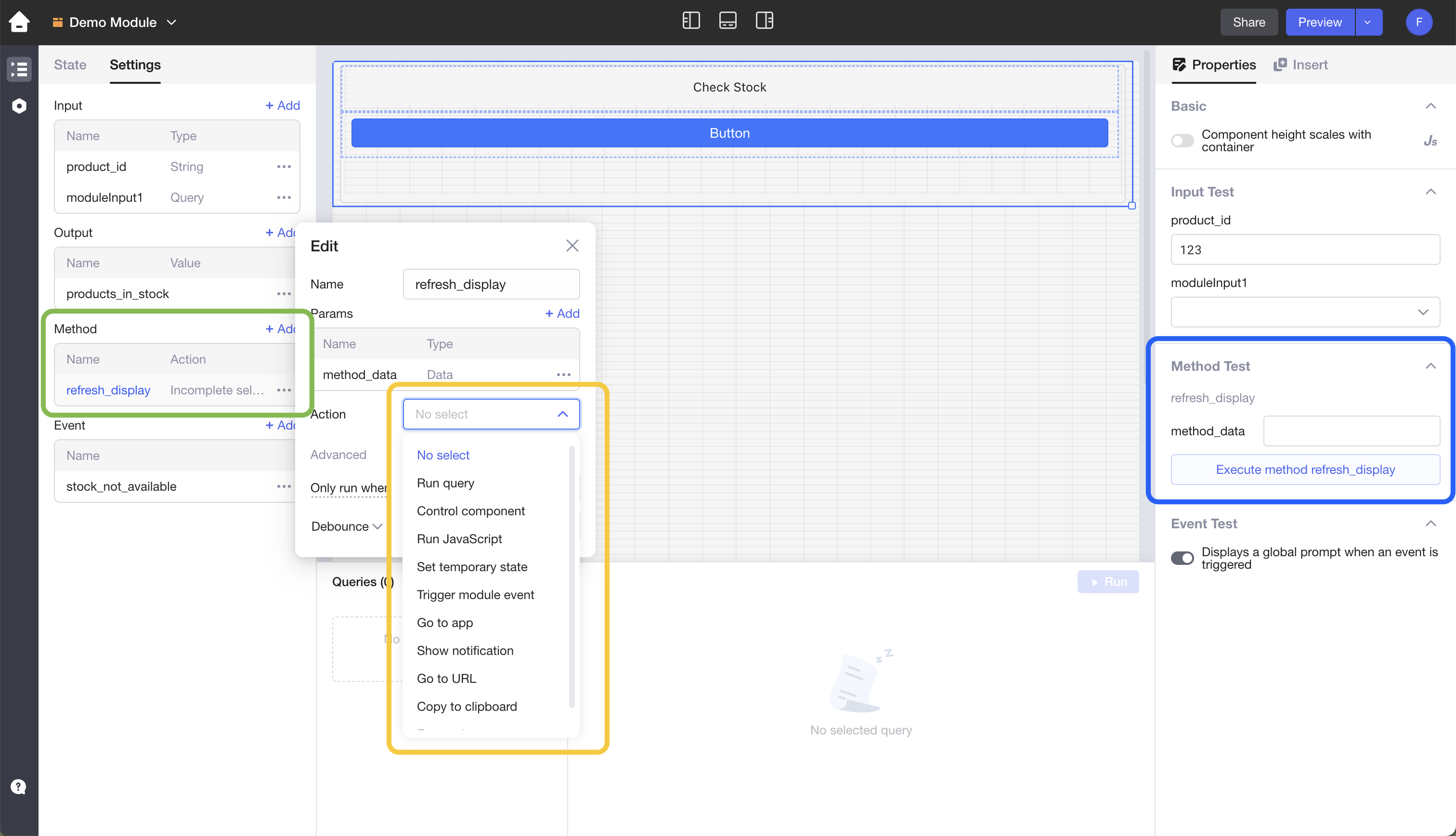This screenshot has width=1456, height=836.
Task: Open more options for product_id input
Action: (x=284, y=167)
